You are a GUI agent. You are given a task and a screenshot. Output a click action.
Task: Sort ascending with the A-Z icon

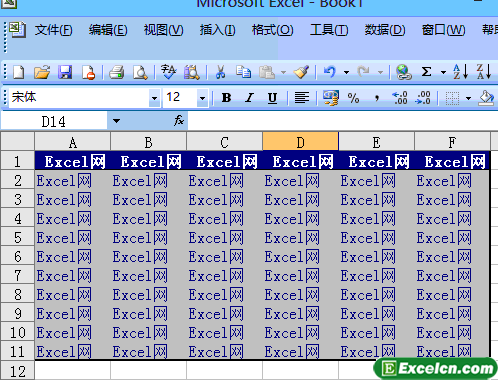click(460, 72)
